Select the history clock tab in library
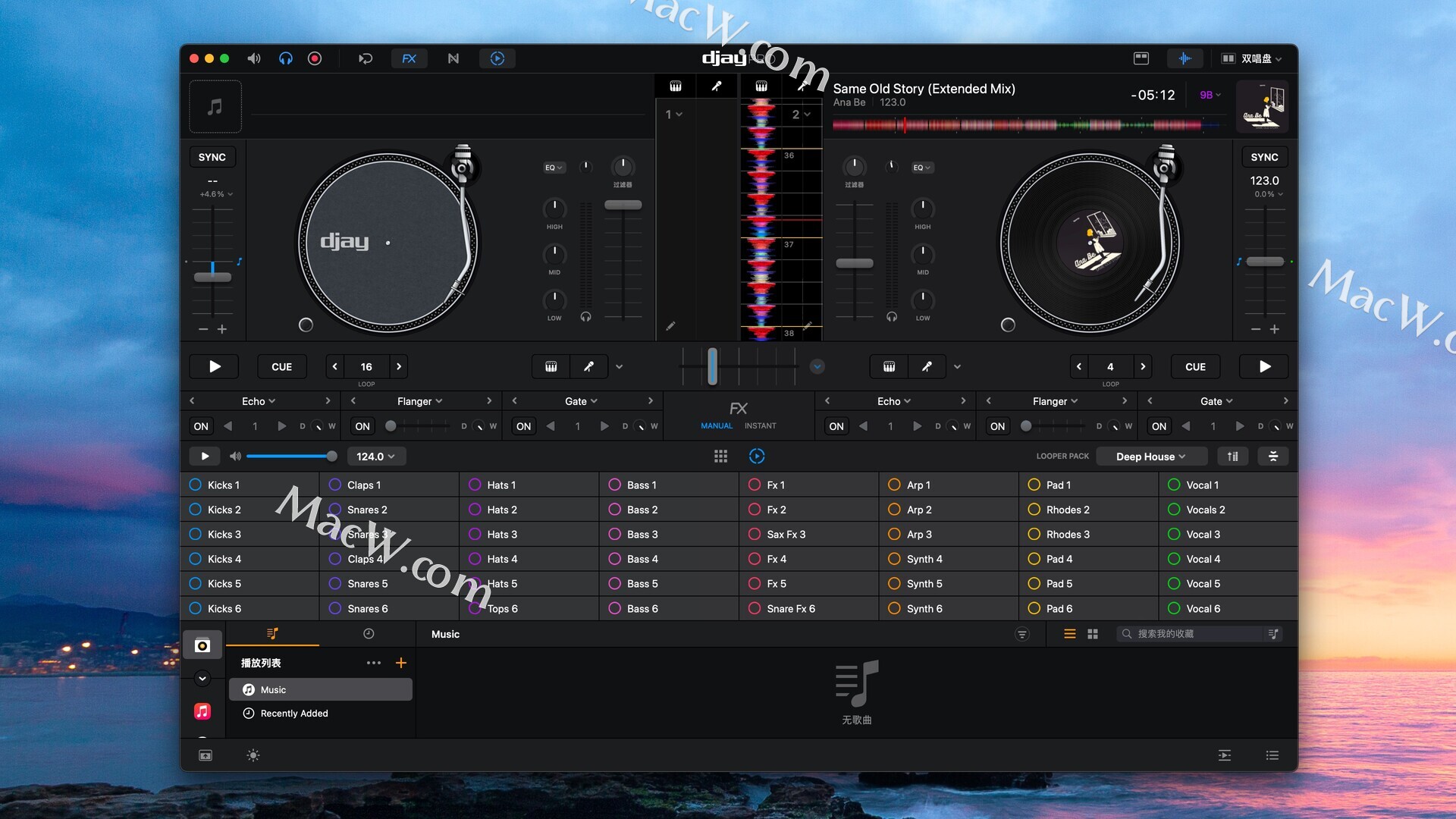The height and width of the screenshot is (819, 1456). tap(369, 634)
